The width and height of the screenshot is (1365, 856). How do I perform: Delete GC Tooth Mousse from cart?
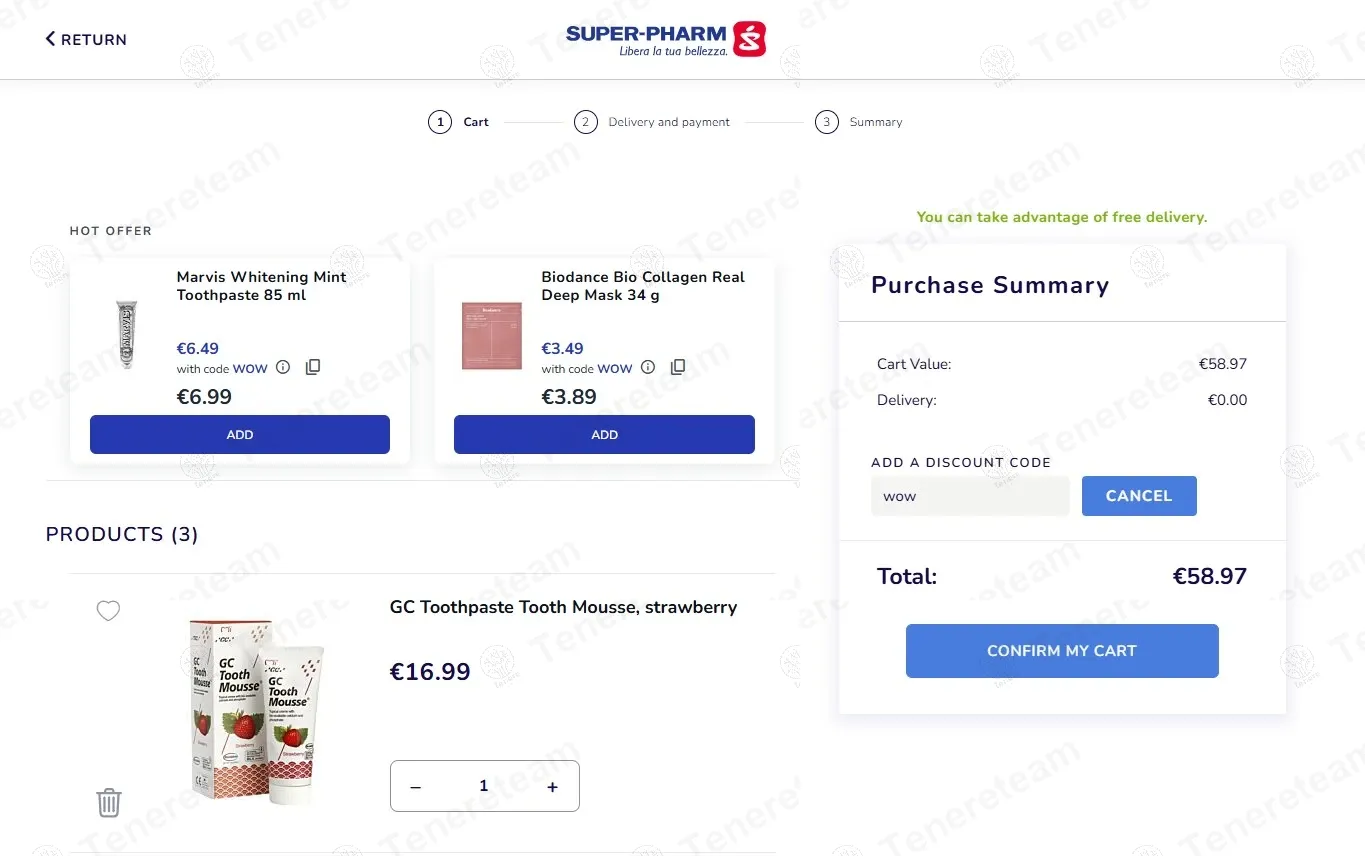click(108, 802)
